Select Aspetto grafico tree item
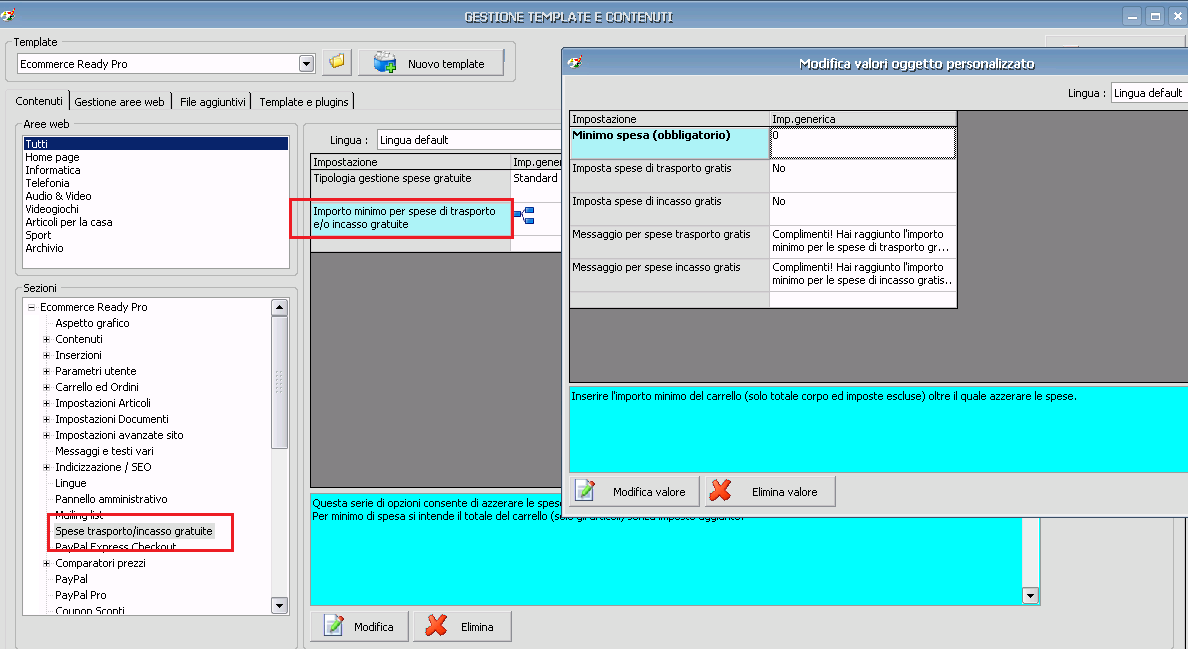 point(92,323)
